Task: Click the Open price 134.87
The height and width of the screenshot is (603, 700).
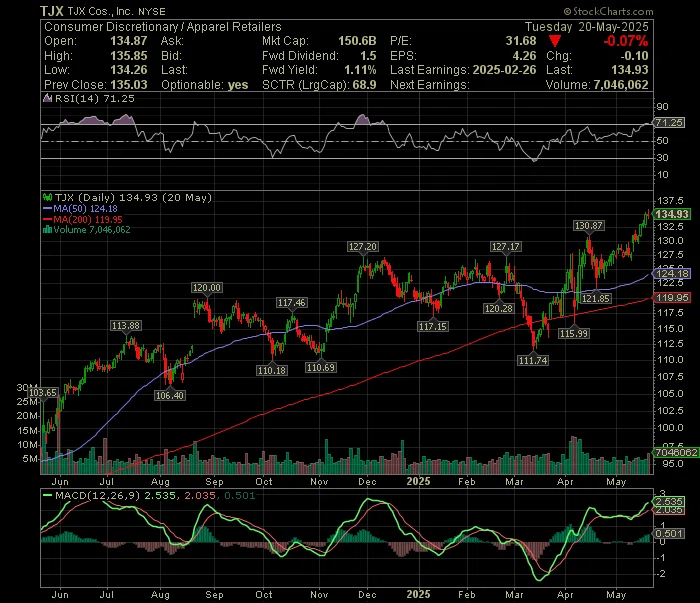Action: click(129, 41)
